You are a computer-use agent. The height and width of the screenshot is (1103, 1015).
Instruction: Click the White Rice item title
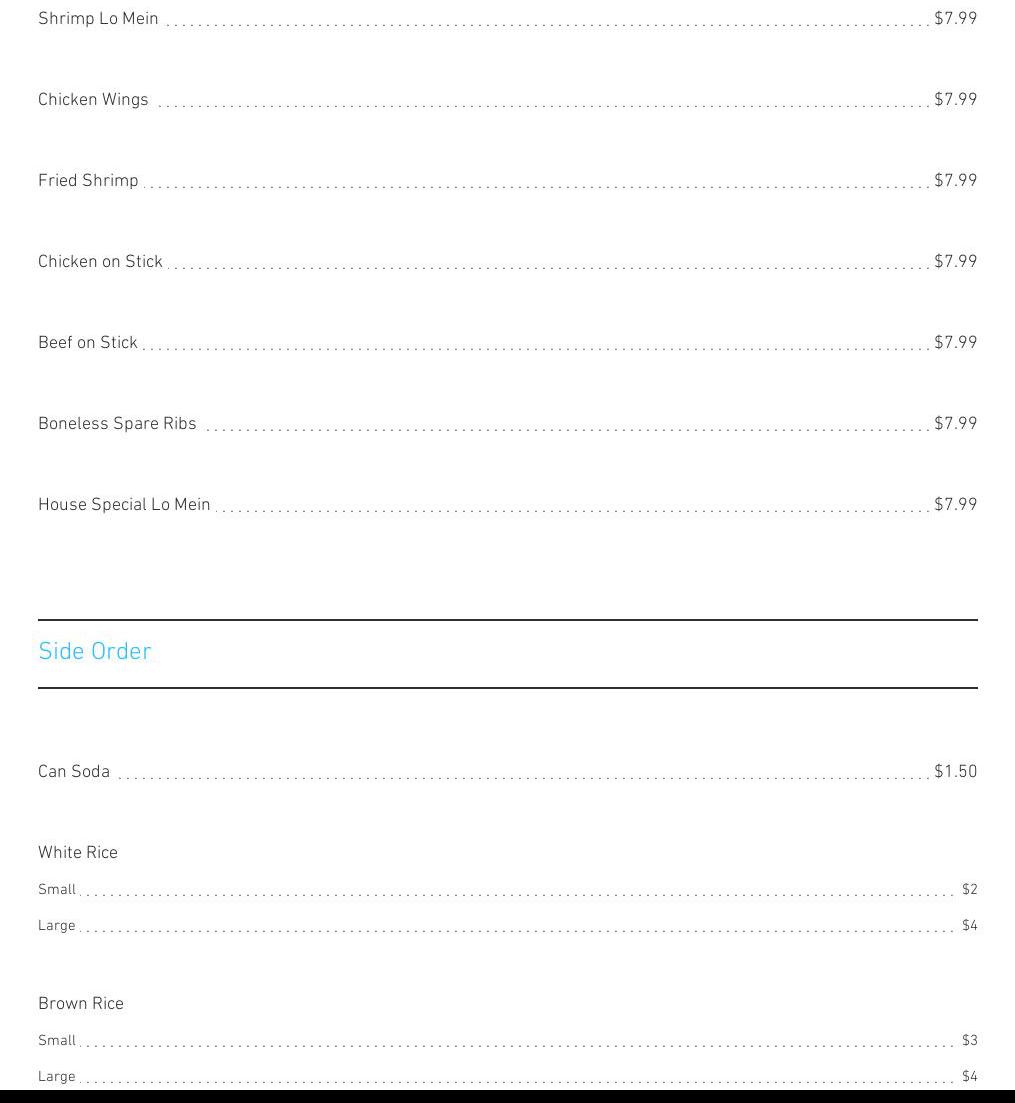tap(78, 852)
